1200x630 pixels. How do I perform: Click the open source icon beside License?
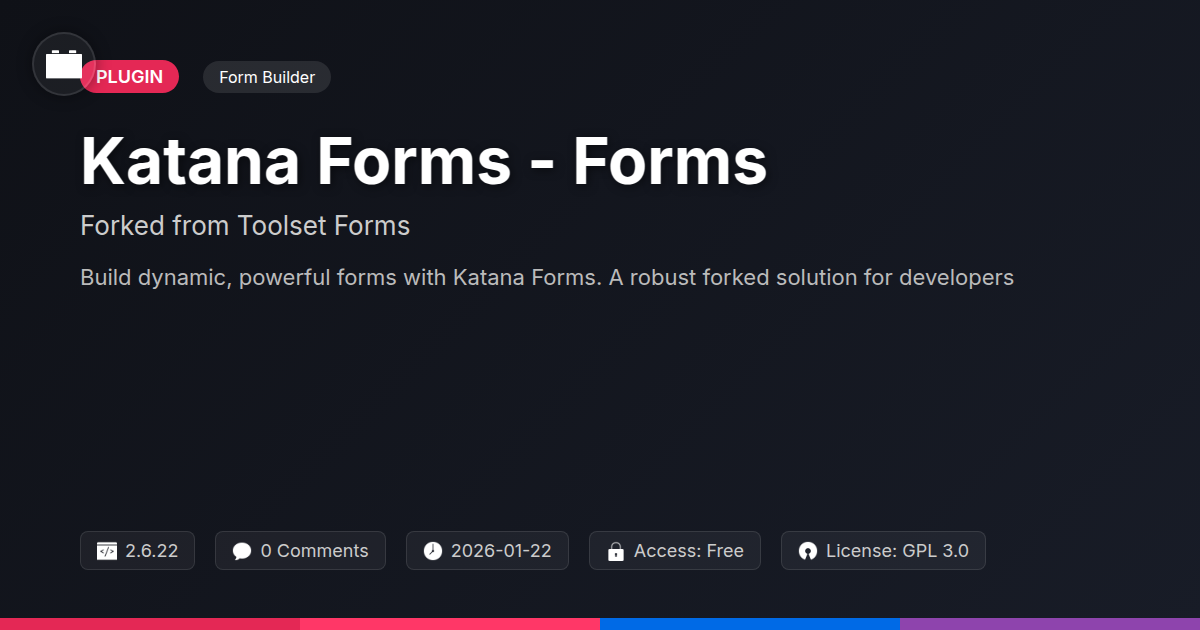808,551
